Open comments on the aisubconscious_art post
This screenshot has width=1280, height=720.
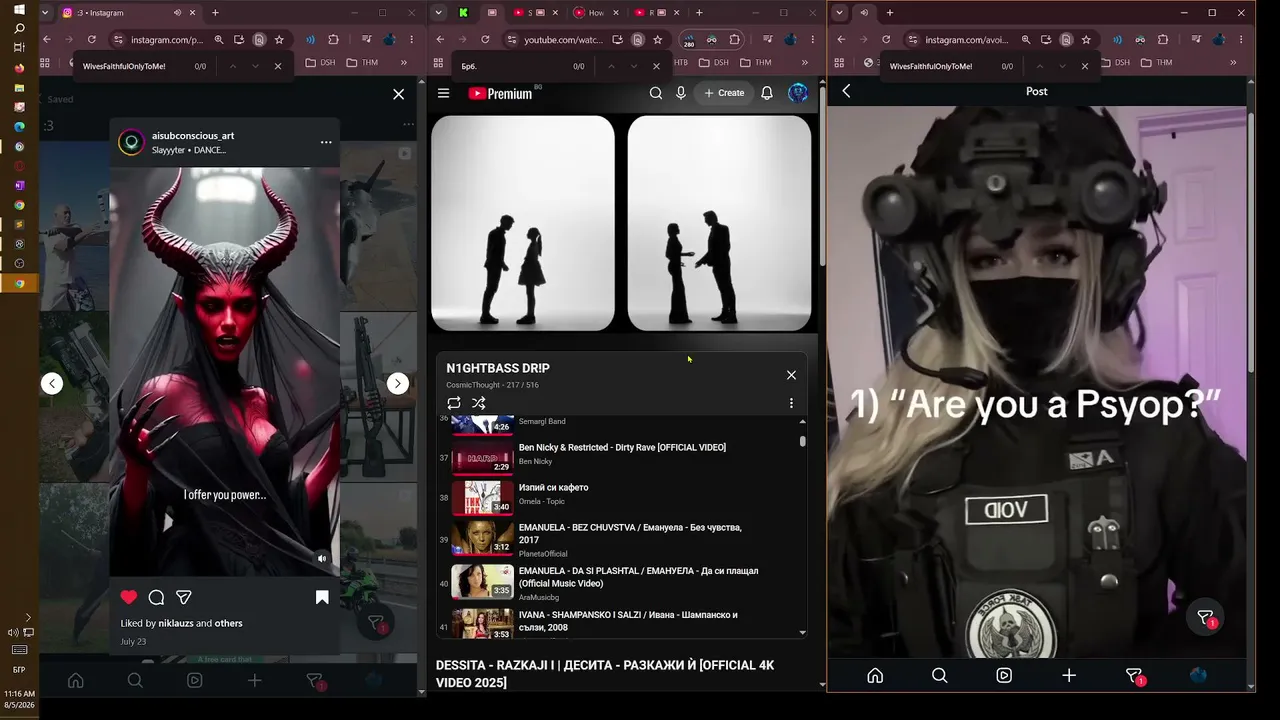click(x=156, y=597)
